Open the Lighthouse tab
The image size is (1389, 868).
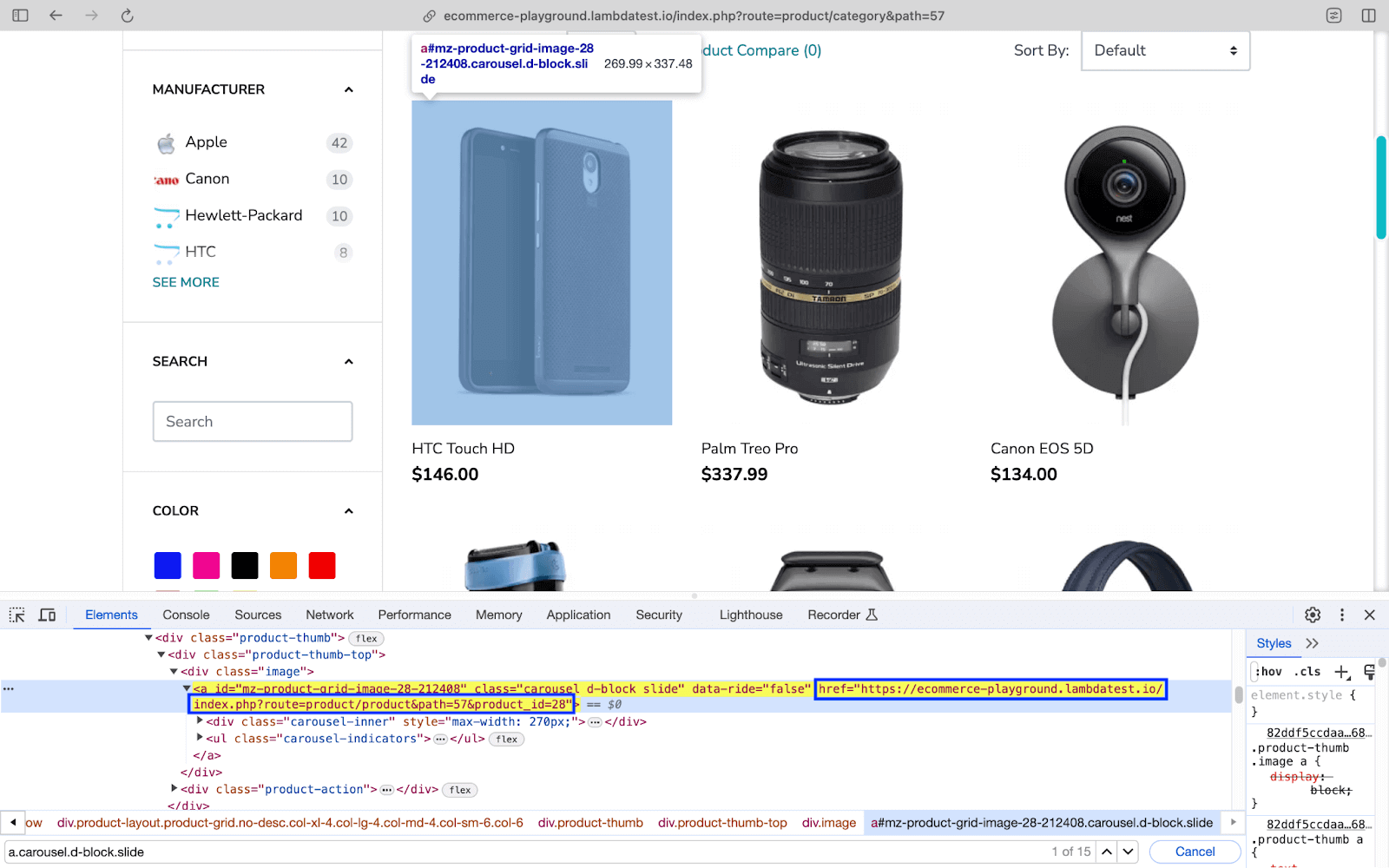click(x=751, y=615)
